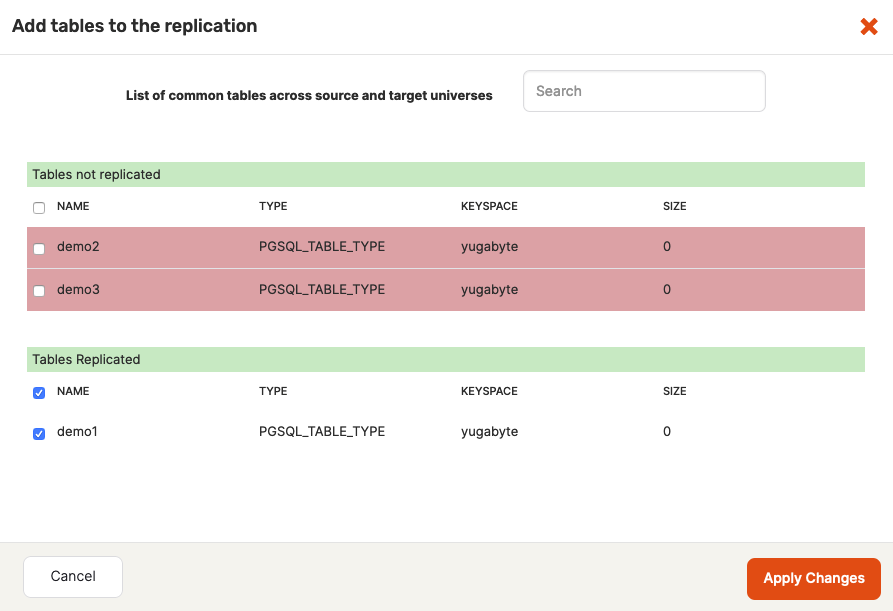This screenshot has width=893, height=611.
Task: Click the Tables Replicated section heading
Action: click(x=86, y=360)
